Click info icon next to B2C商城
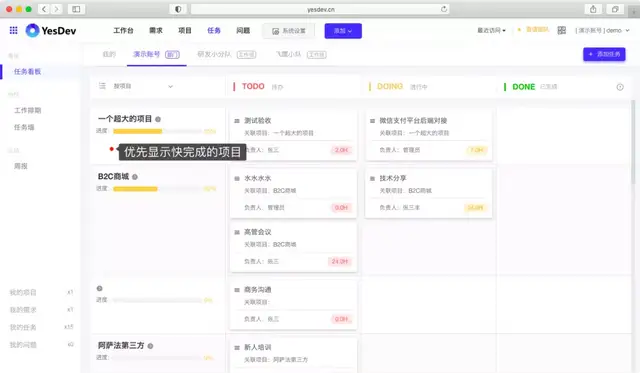Viewport: 640px width, 373px height. [x=135, y=177]
